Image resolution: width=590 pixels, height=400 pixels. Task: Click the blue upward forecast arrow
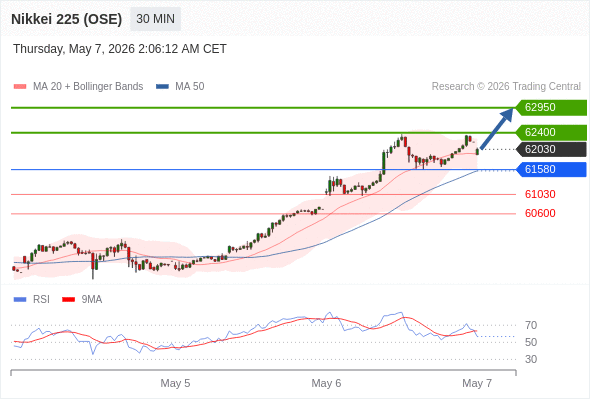tap(497, 129)
